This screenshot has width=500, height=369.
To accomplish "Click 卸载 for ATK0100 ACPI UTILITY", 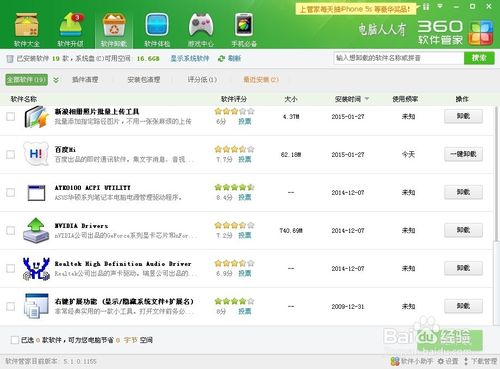I will point(463,192).
